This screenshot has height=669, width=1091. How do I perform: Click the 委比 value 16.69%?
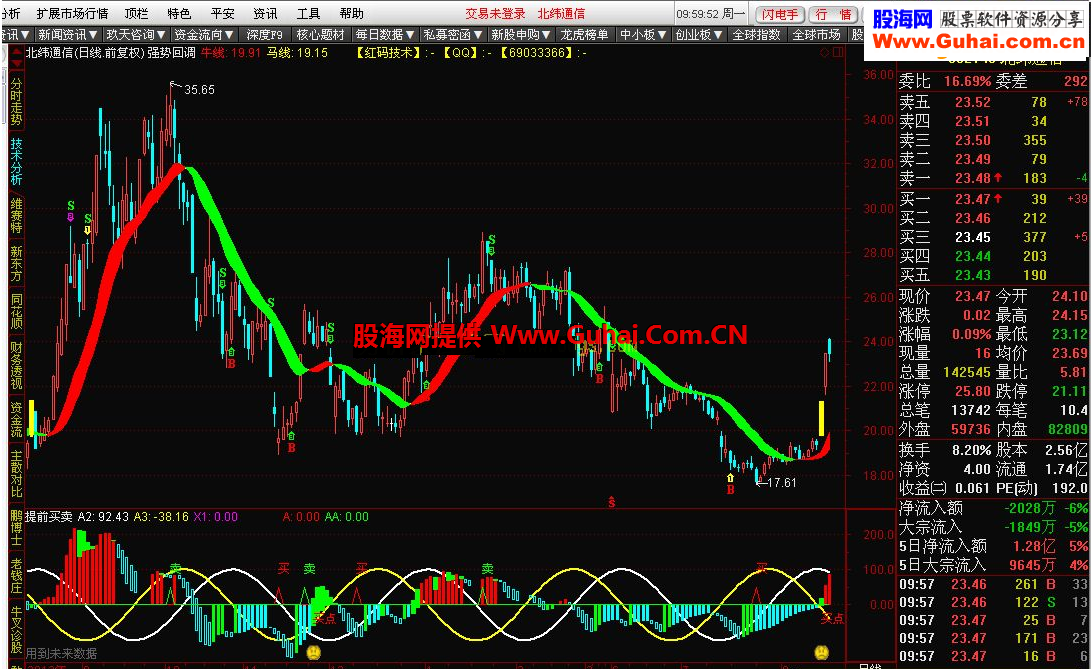coord(967,81)
